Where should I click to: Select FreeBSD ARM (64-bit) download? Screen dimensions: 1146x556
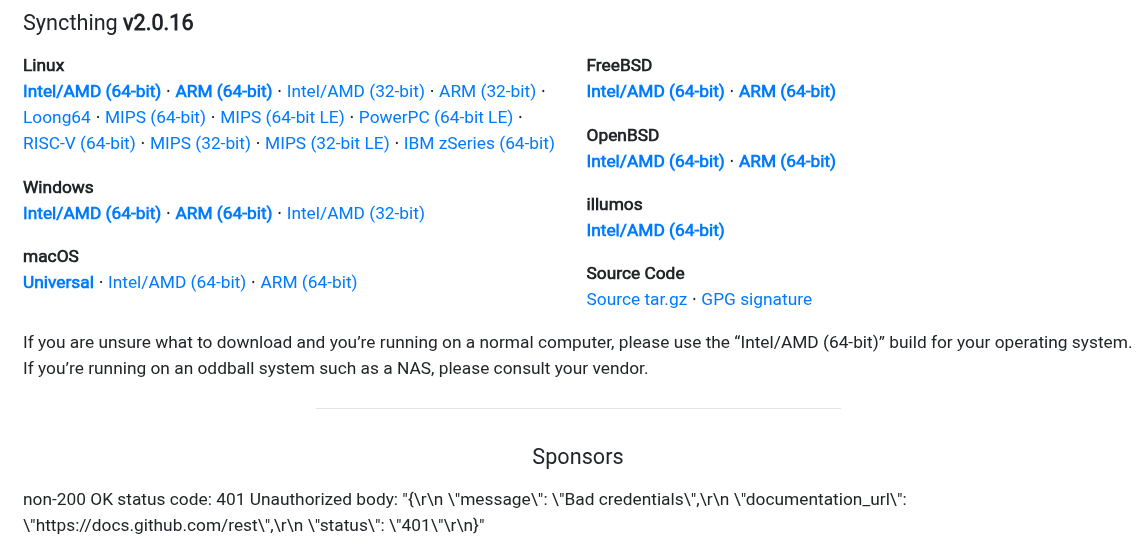pos(787,91)
